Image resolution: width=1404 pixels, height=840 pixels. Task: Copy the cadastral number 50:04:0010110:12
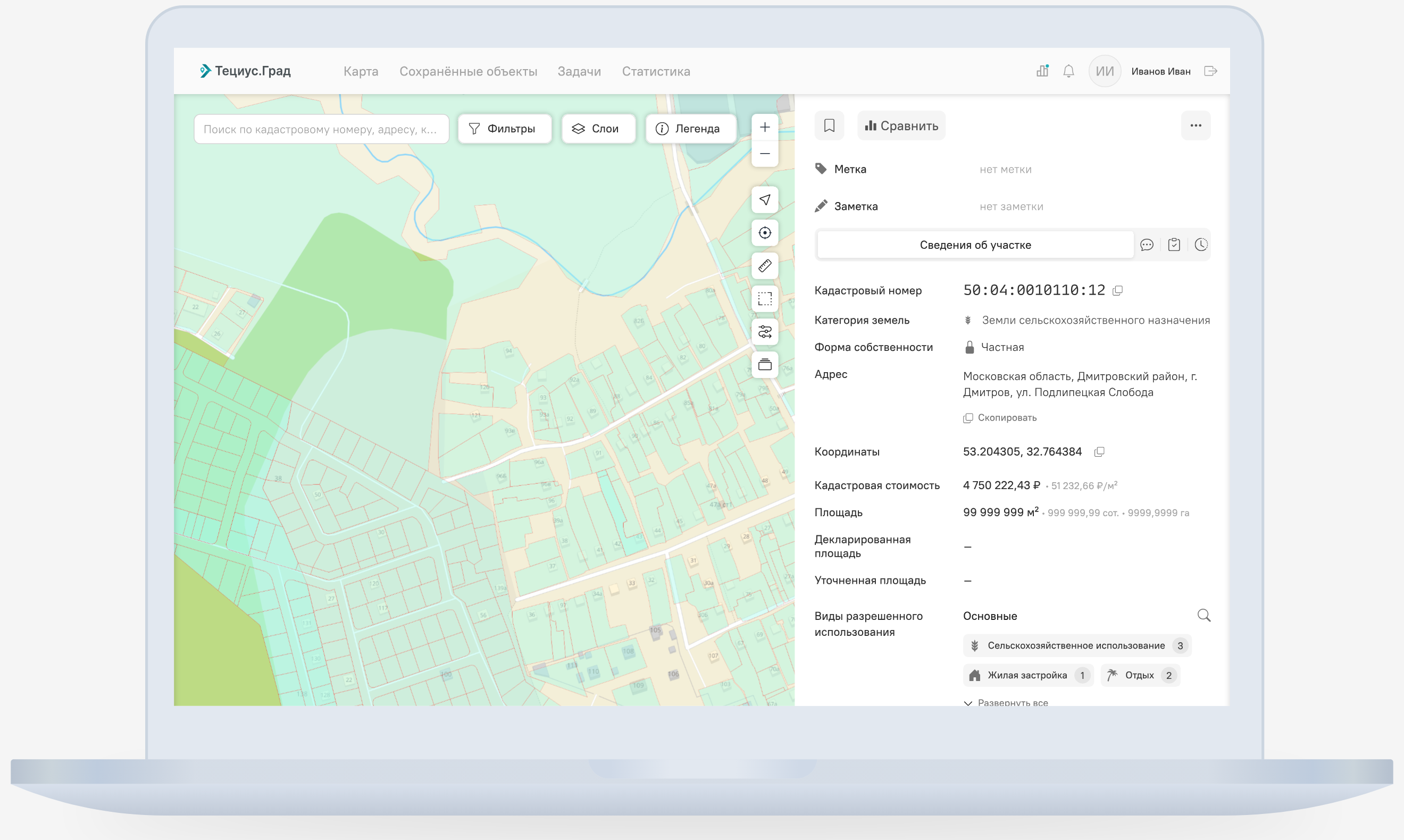1117,291
